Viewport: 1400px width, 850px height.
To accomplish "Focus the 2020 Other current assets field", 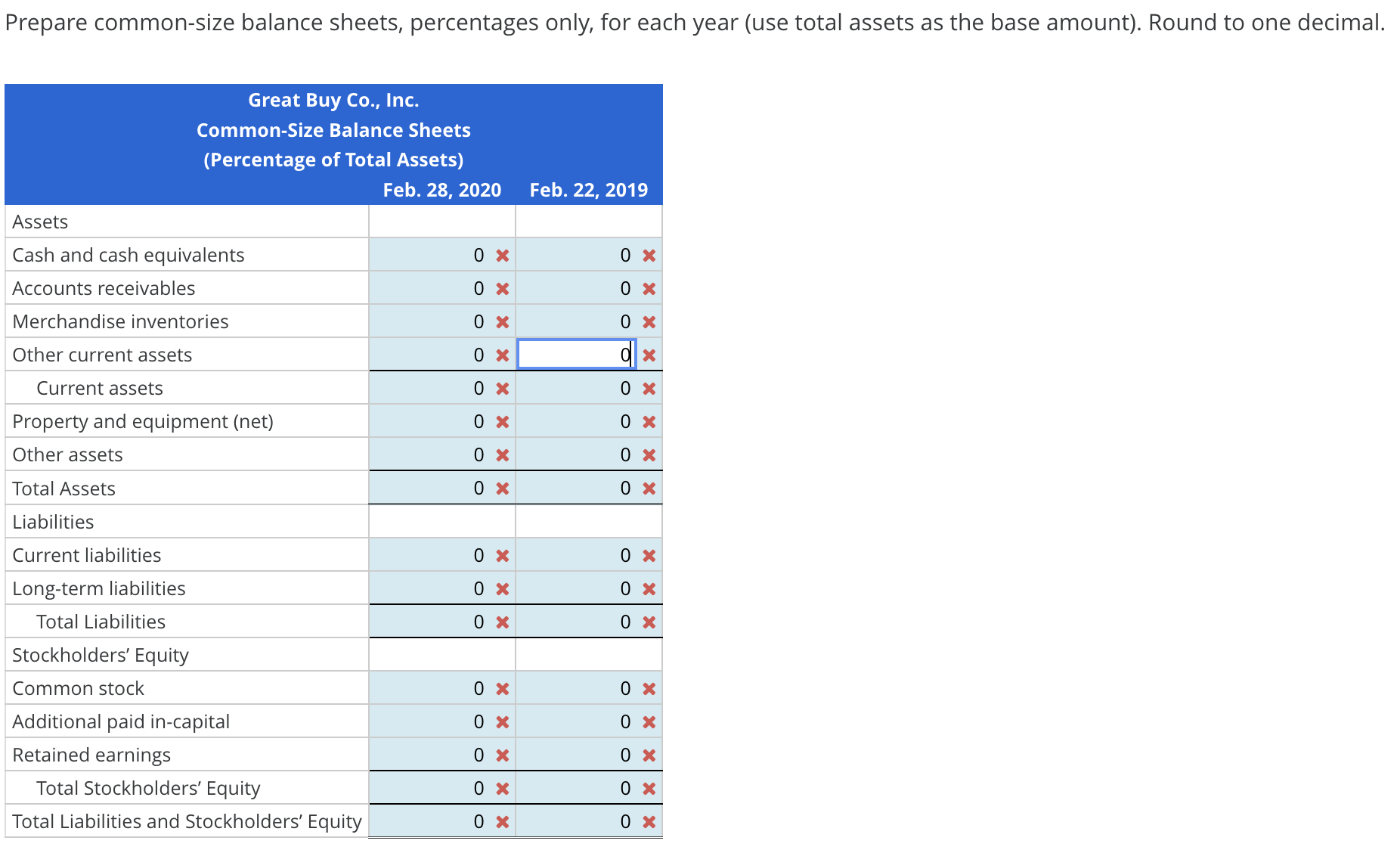I will tap(429, 355).
